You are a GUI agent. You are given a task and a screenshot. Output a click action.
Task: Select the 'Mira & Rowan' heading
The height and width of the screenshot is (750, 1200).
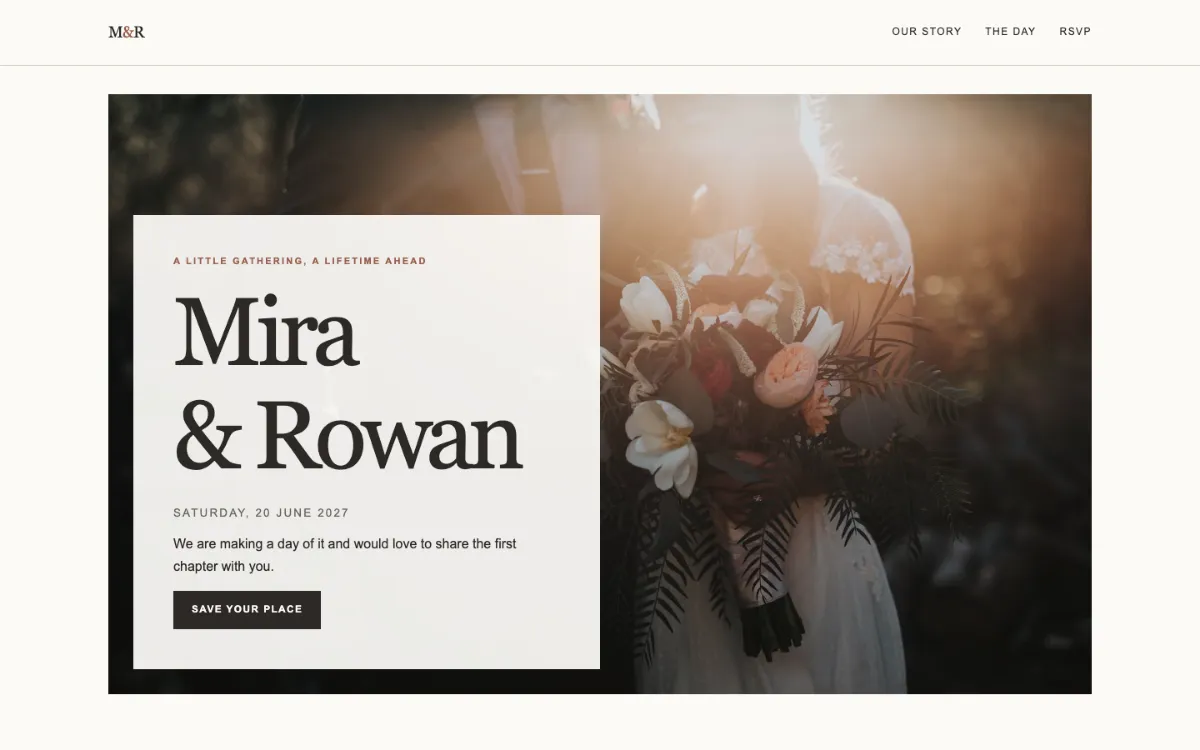tap(348, 384)
